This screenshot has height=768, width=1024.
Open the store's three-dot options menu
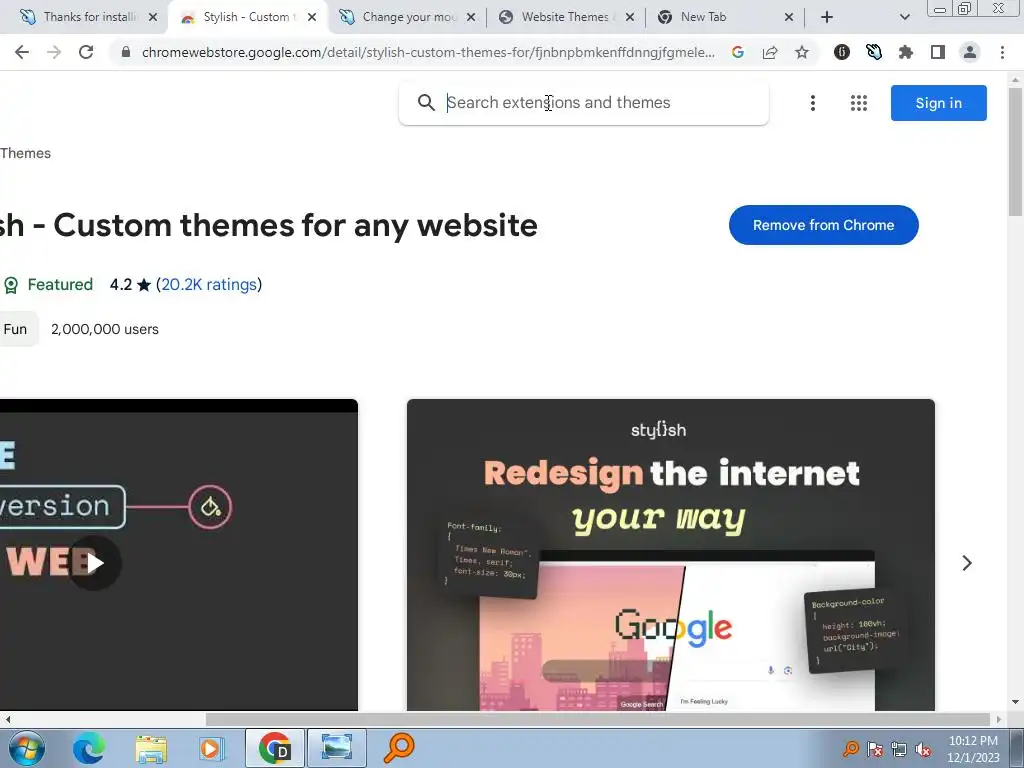(812, 103)
